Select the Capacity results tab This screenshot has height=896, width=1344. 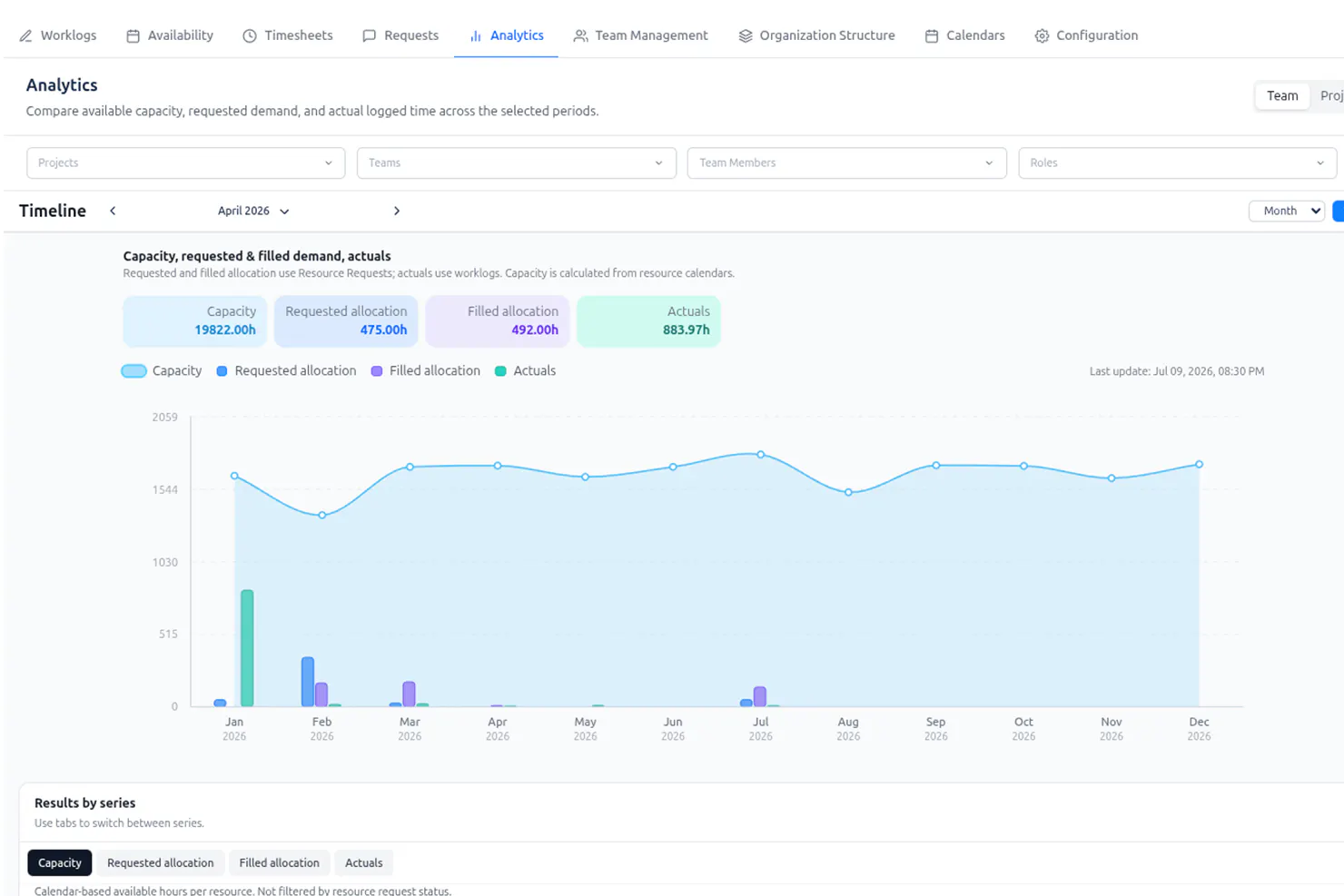coord(60,862)
